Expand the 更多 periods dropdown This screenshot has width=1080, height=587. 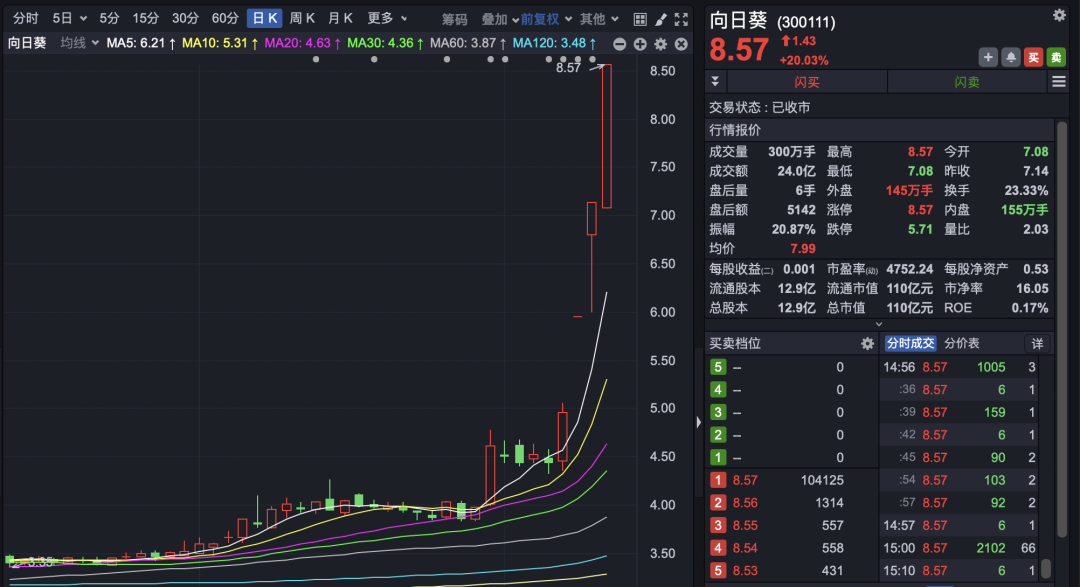click(x=387, y=18)
